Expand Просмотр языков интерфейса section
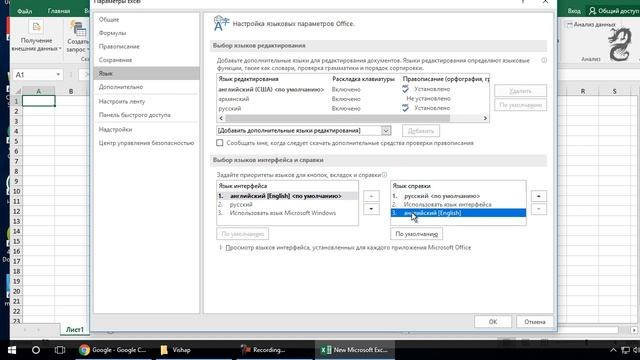Viewport: 640px width, 360px height. pyautogui.click(x=221, y=247)
